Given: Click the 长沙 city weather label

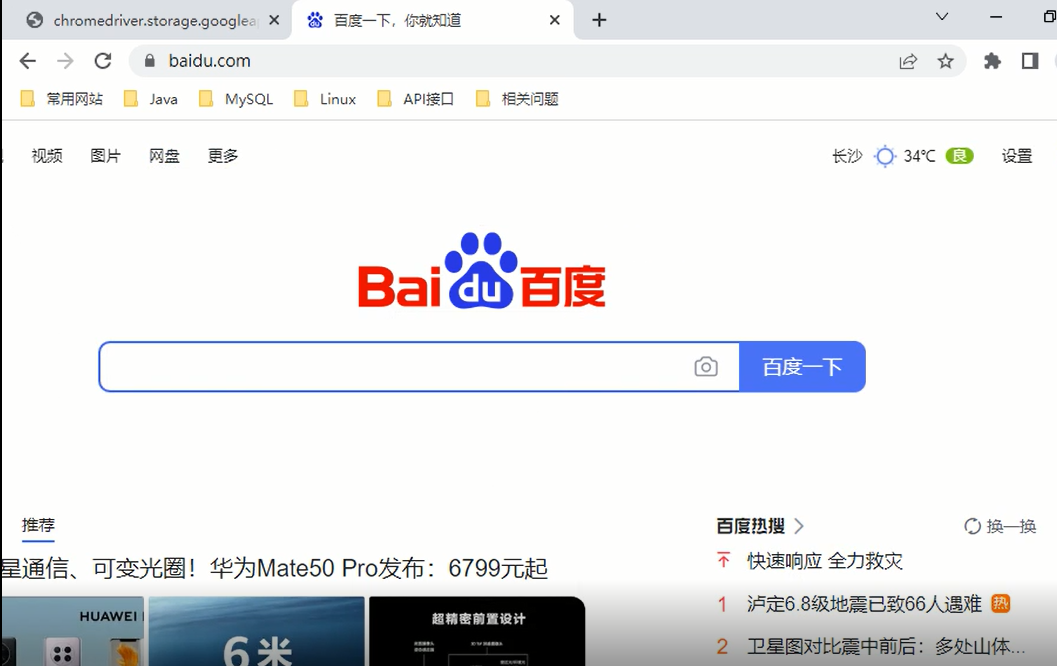Looking at the screenshot, I should 847,156.
